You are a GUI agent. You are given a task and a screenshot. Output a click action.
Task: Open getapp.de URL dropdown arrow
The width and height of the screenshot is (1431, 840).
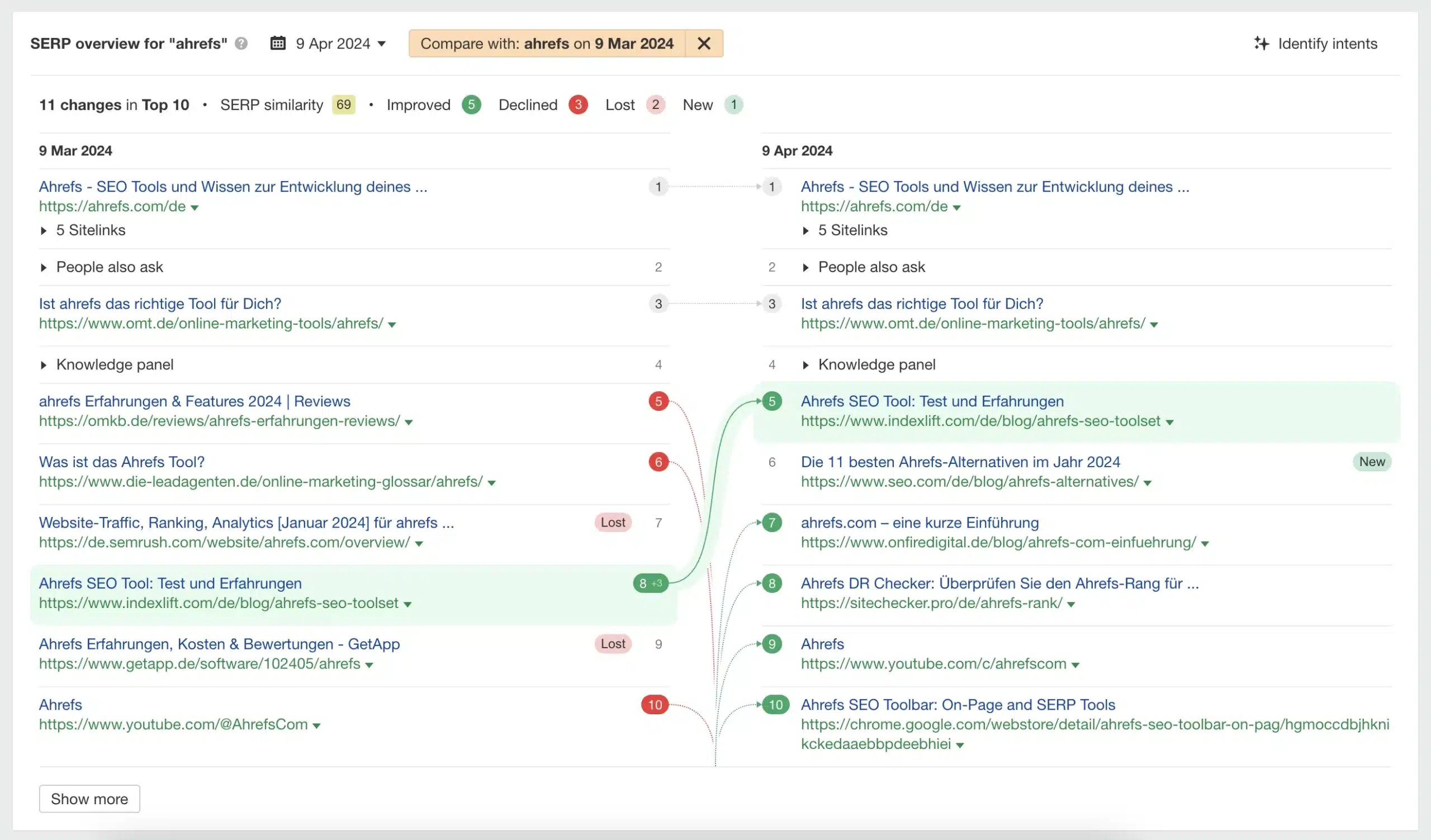(x=369, y=665)
